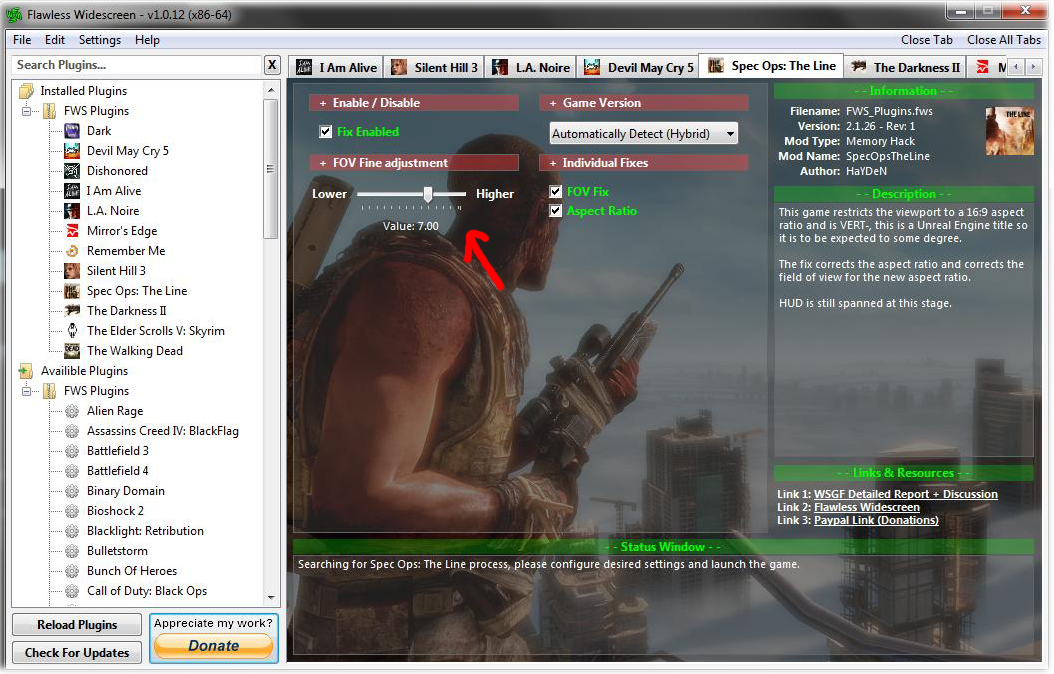Click the Devil May Cry 5 plugin icon

click(x=72, y=151)
